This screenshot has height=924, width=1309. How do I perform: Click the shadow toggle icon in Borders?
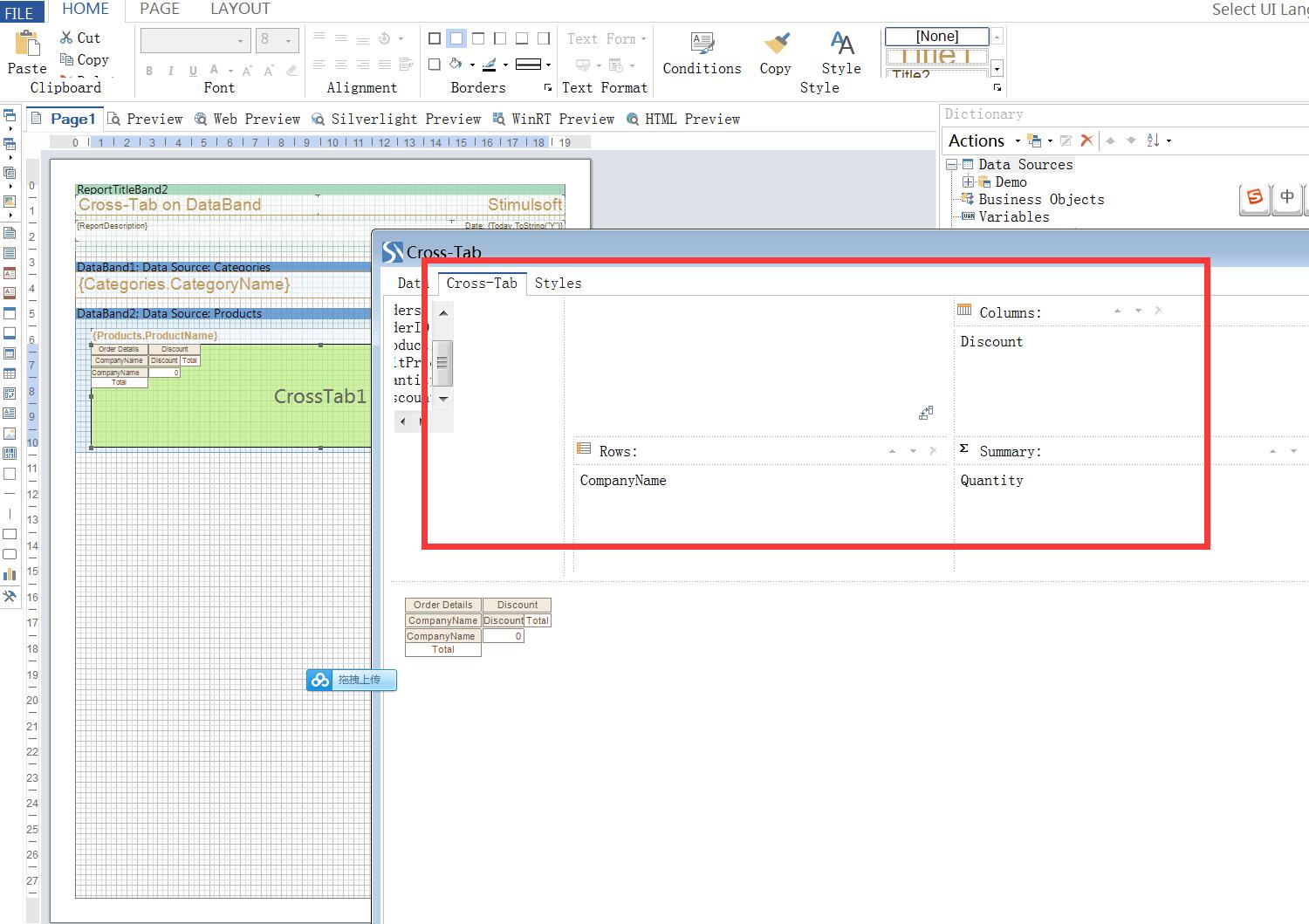pos(435,65)
